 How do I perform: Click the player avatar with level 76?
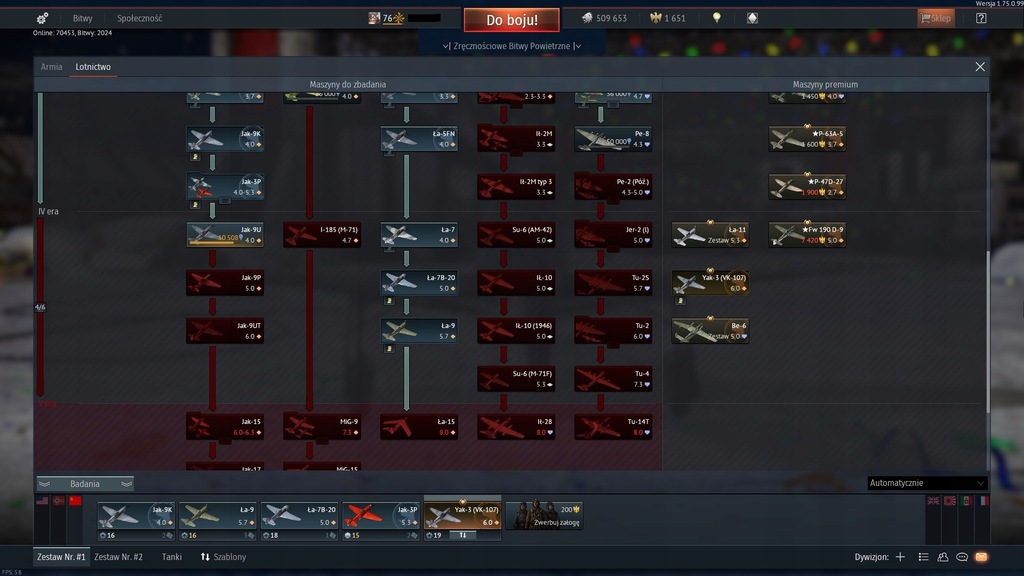point(374,18)
